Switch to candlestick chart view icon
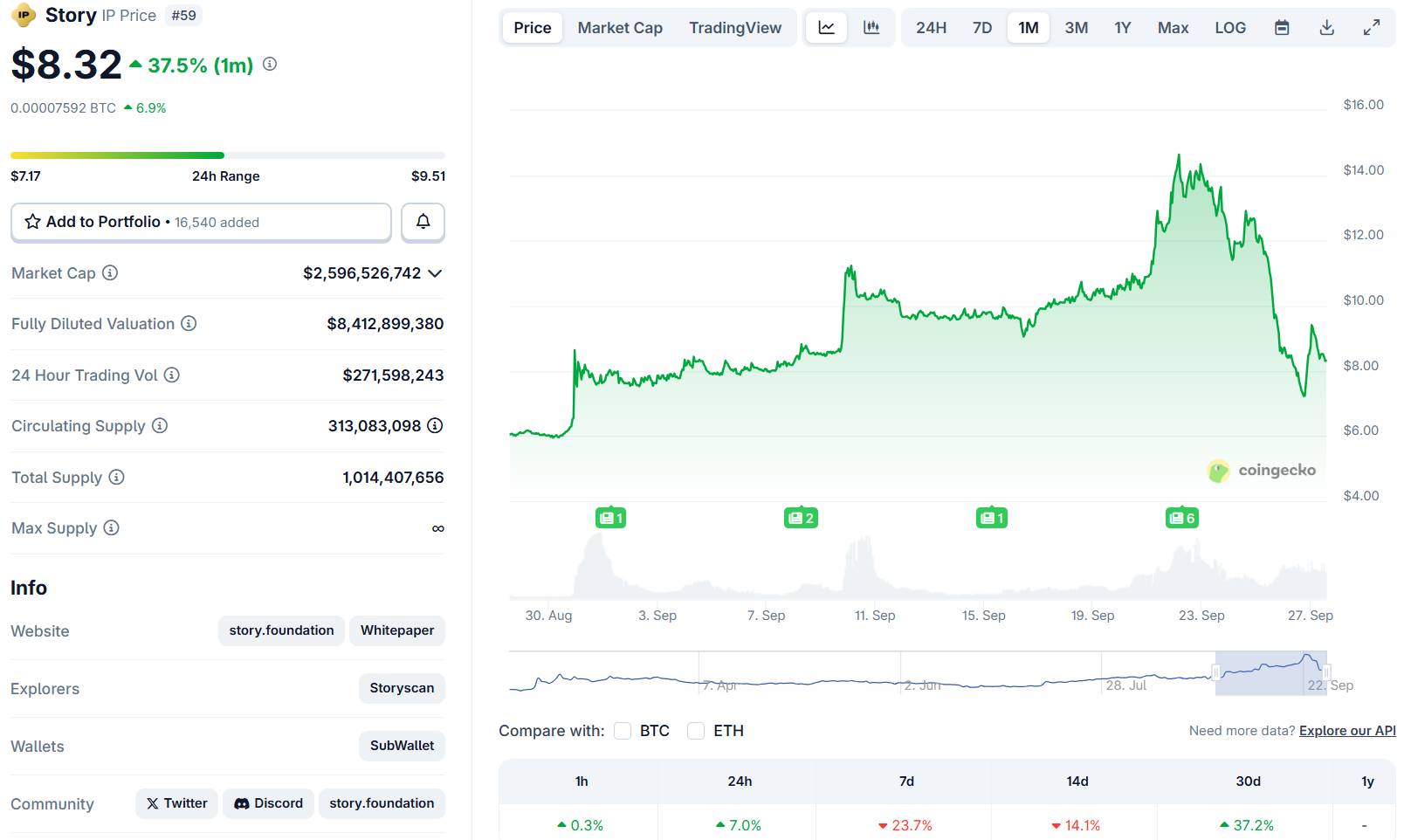 coord(871,28)
